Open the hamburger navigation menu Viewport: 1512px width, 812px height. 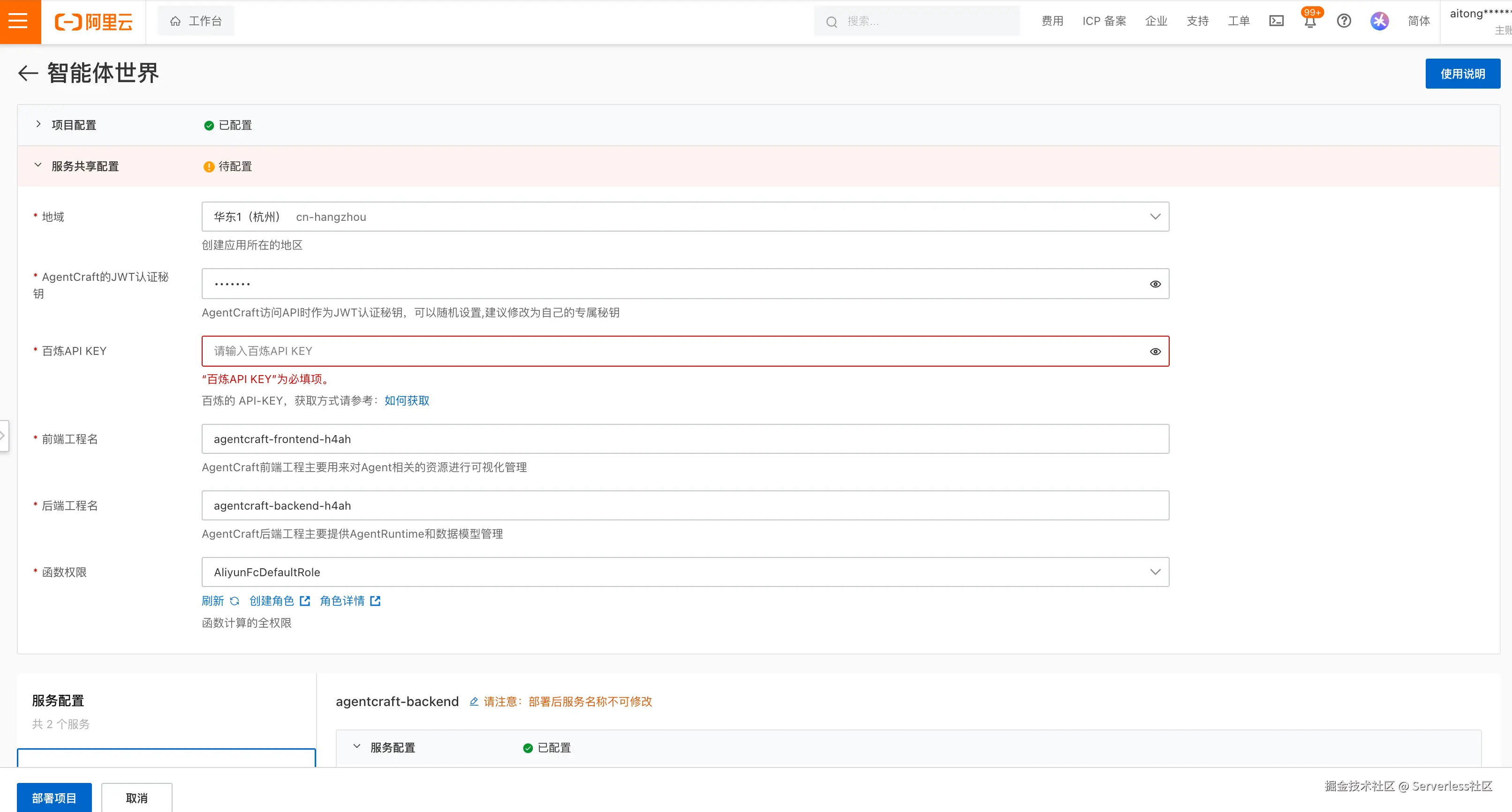(18, 21)
